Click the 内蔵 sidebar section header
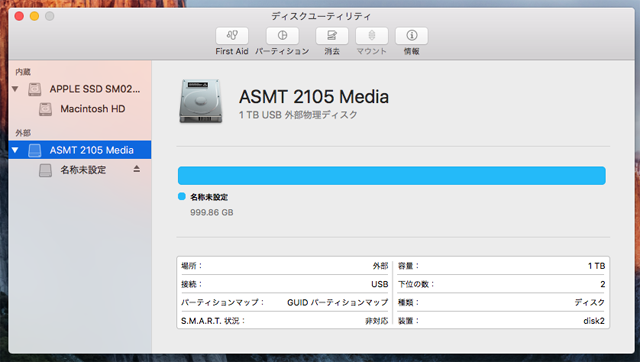The width and height of the screenshot is (640, 362). 23,72
